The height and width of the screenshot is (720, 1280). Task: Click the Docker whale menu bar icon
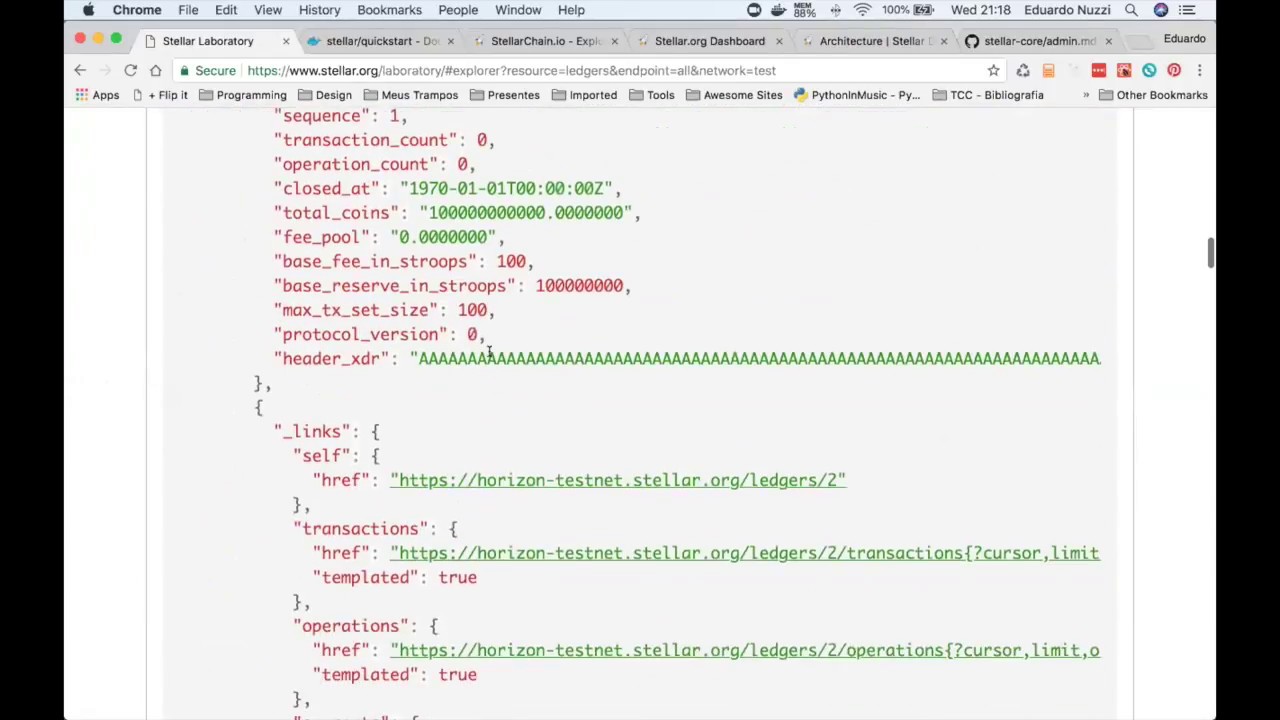[780, 10]
